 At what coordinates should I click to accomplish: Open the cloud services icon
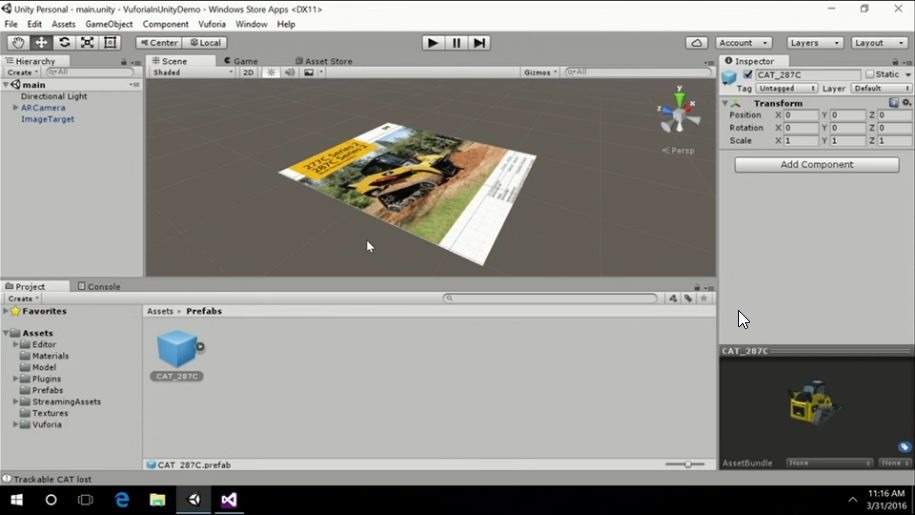697,43
